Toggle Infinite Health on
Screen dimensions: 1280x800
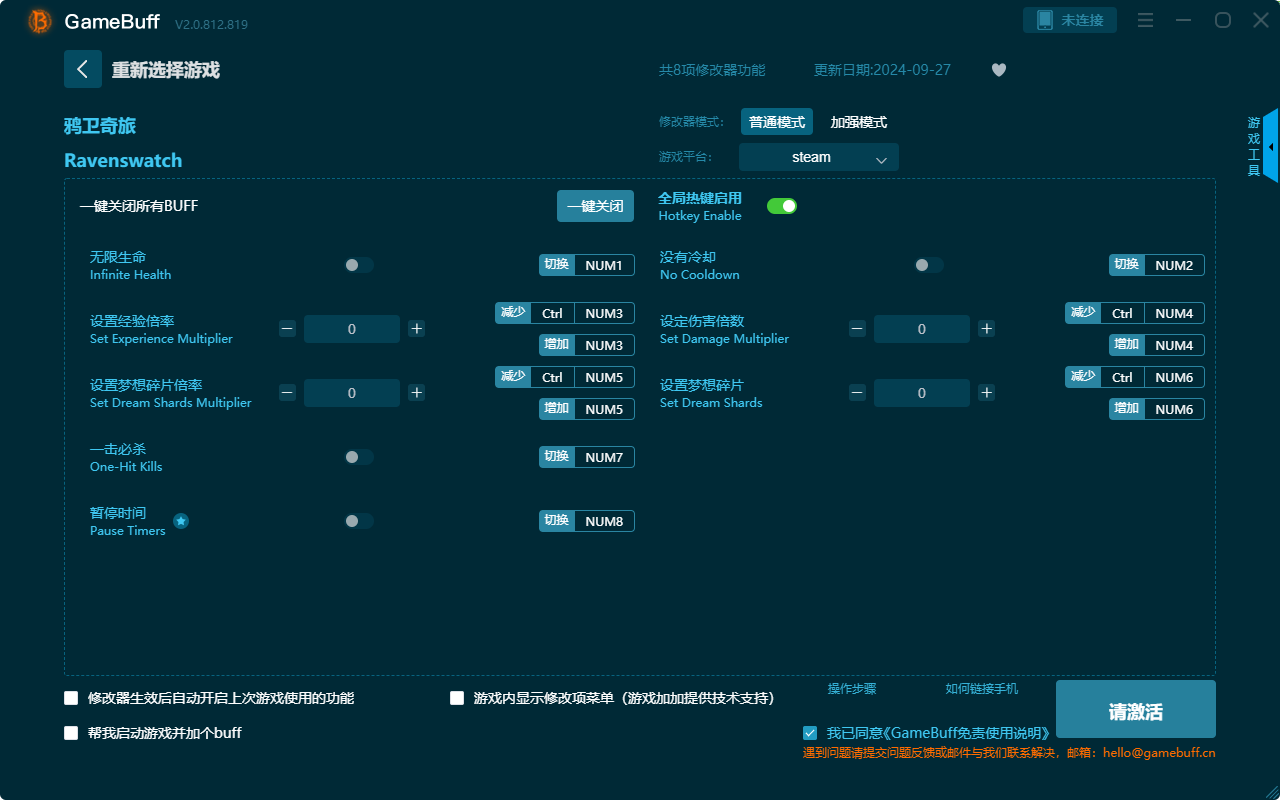tap(359, 264)
